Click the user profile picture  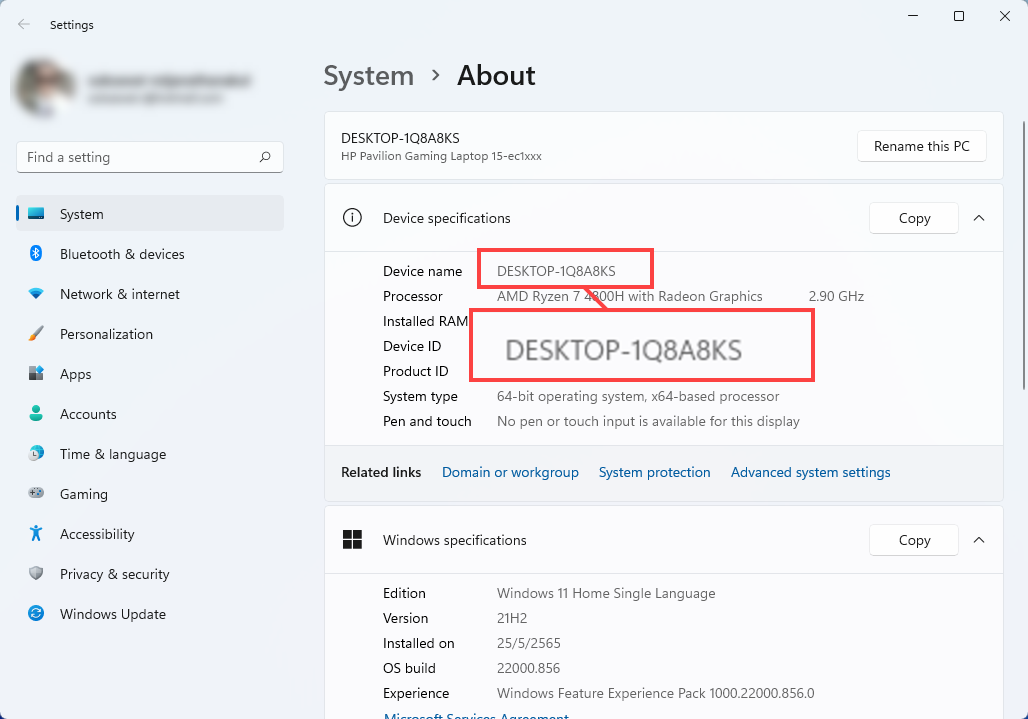tap(45, 88)
